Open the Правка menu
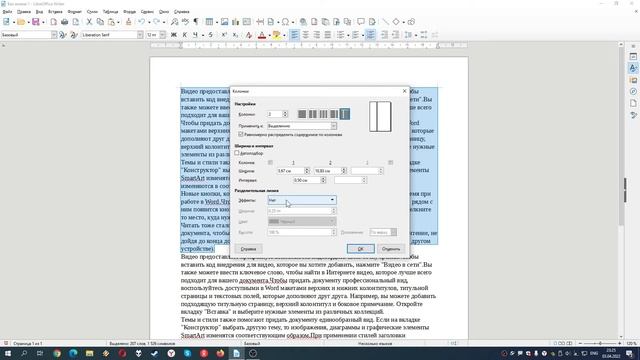 click(x=24, y=12)
